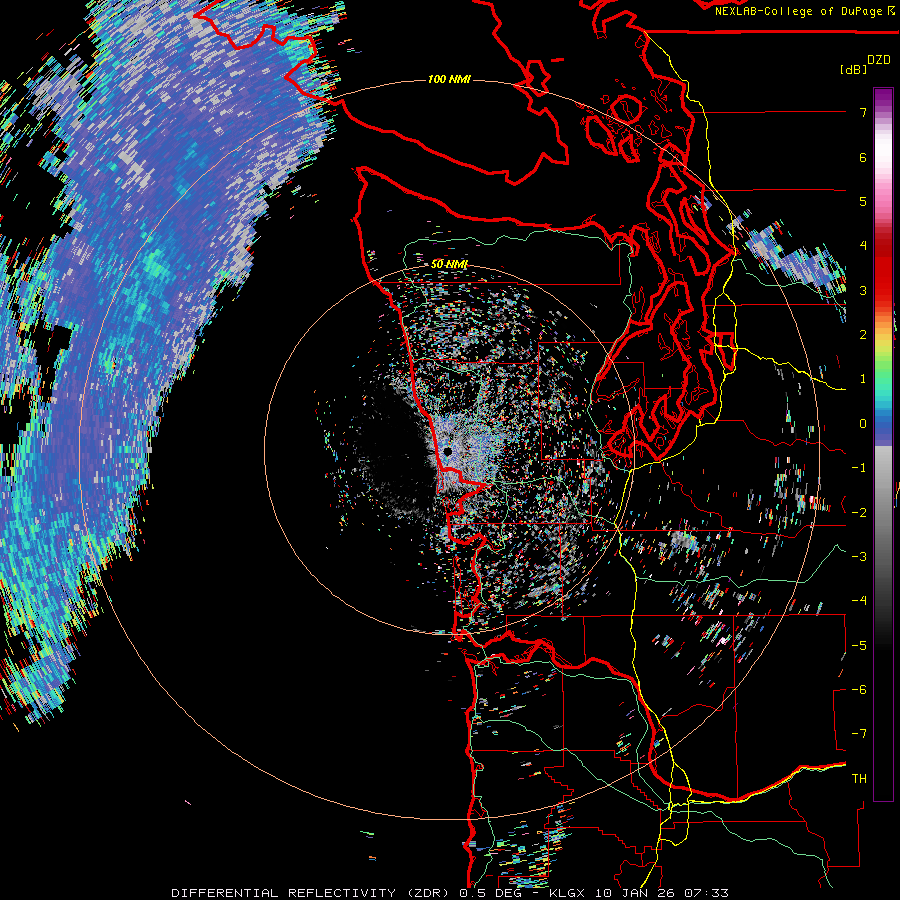The width and height of the screenshot is (900, 900).
Task: Click the -2 value on the color scale
Action: (x=859, y=513)
